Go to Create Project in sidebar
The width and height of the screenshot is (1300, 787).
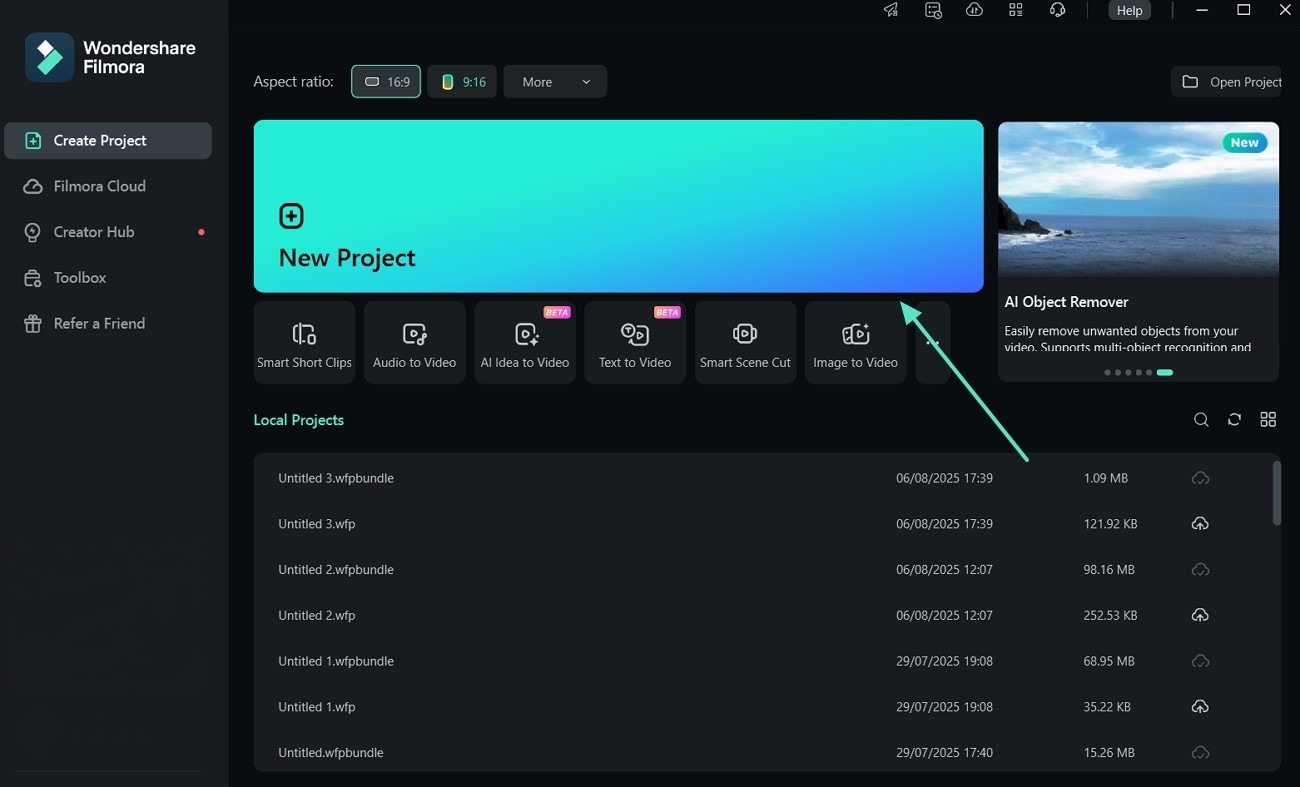[108, 141]
